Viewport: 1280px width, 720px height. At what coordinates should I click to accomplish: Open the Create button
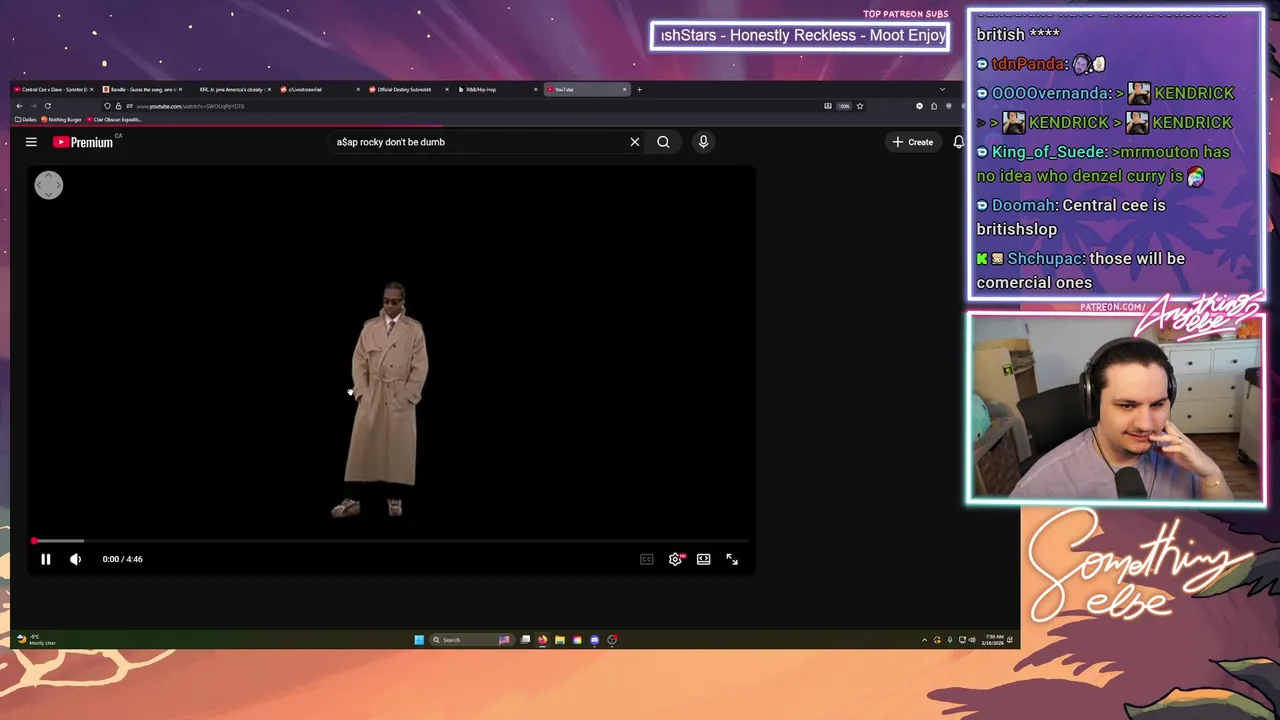[x=913, y=142]
